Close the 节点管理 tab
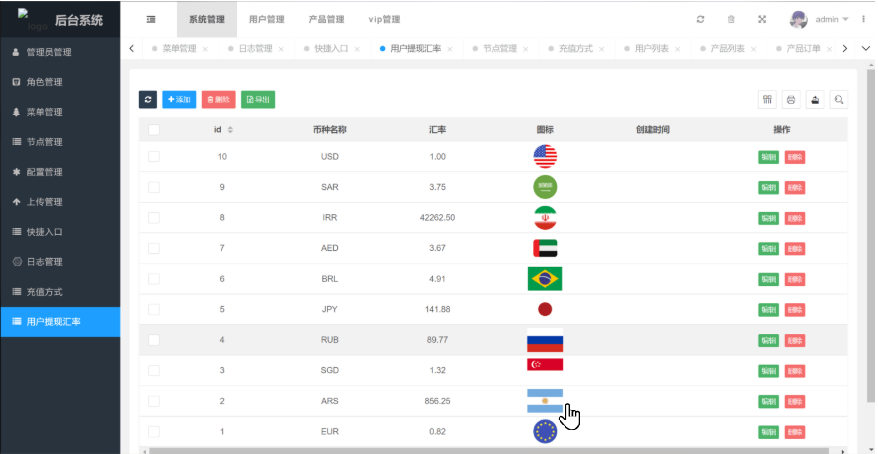Image resolution: width=878 pixels, height=454 pixels. coord(525,49)
